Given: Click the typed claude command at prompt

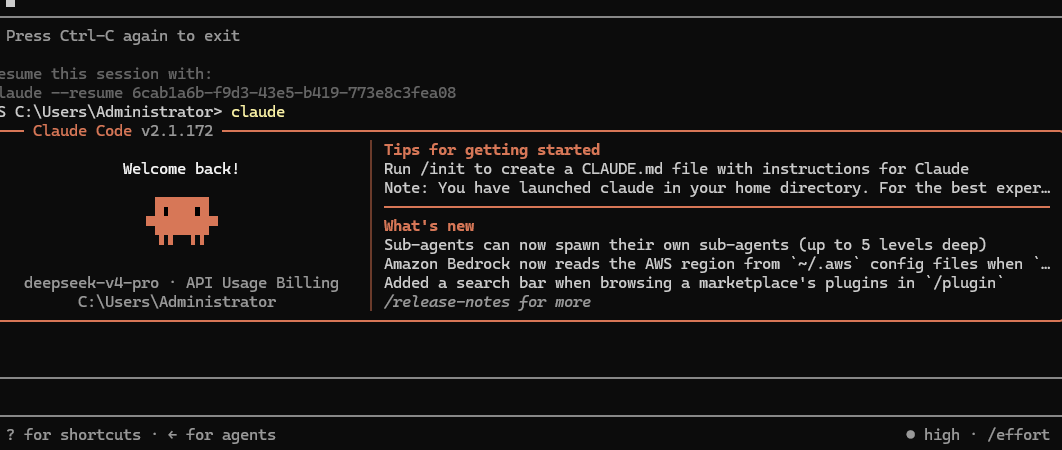Looking at the screenshot, I should [x=258, y=112].
